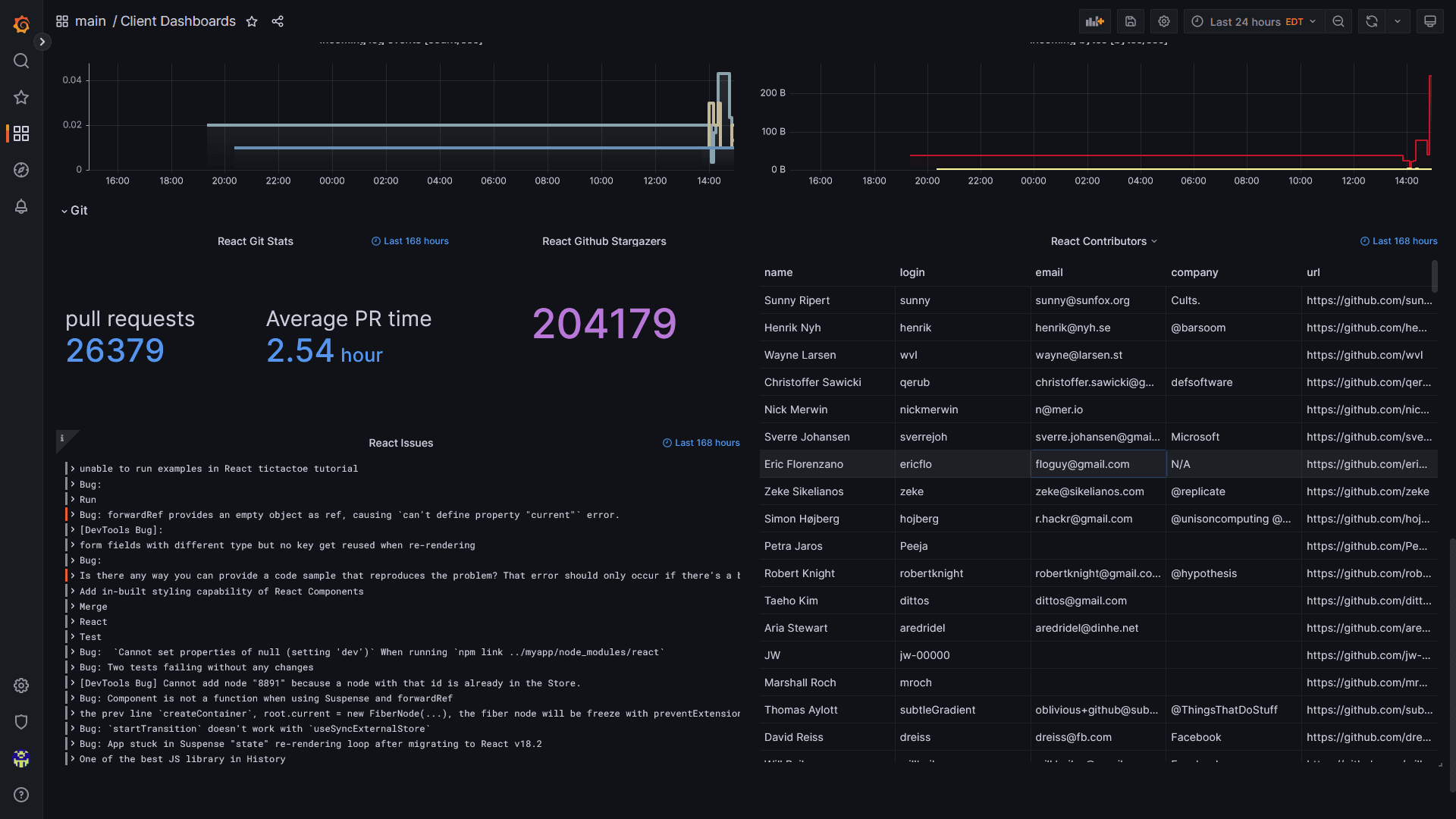Open the Search icon in sidebar

[21, 61]
